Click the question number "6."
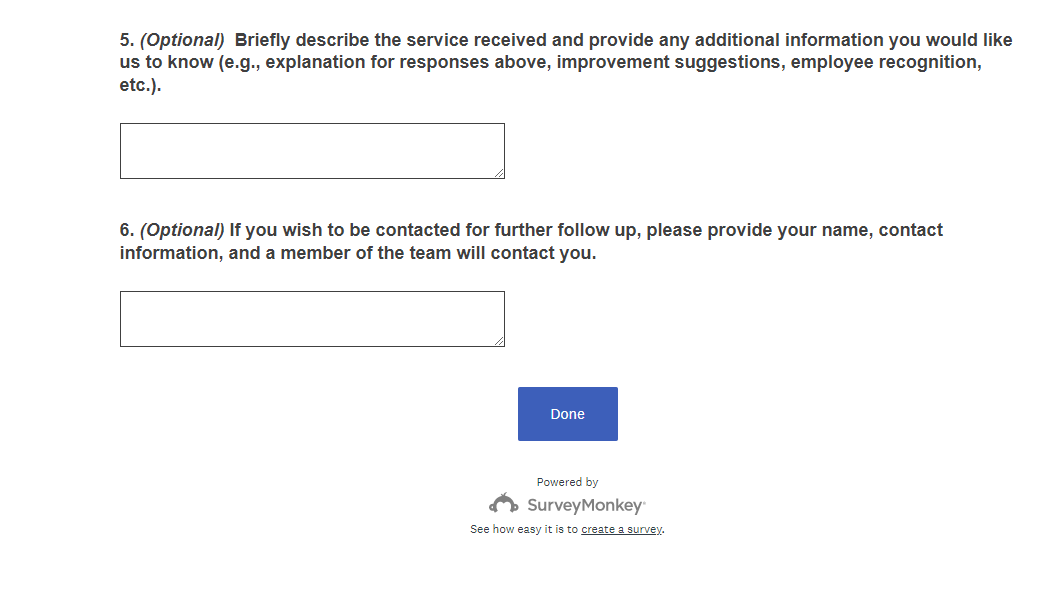Image resolution: width=1057 pixels, height=591 pixels. pos(127,231)
